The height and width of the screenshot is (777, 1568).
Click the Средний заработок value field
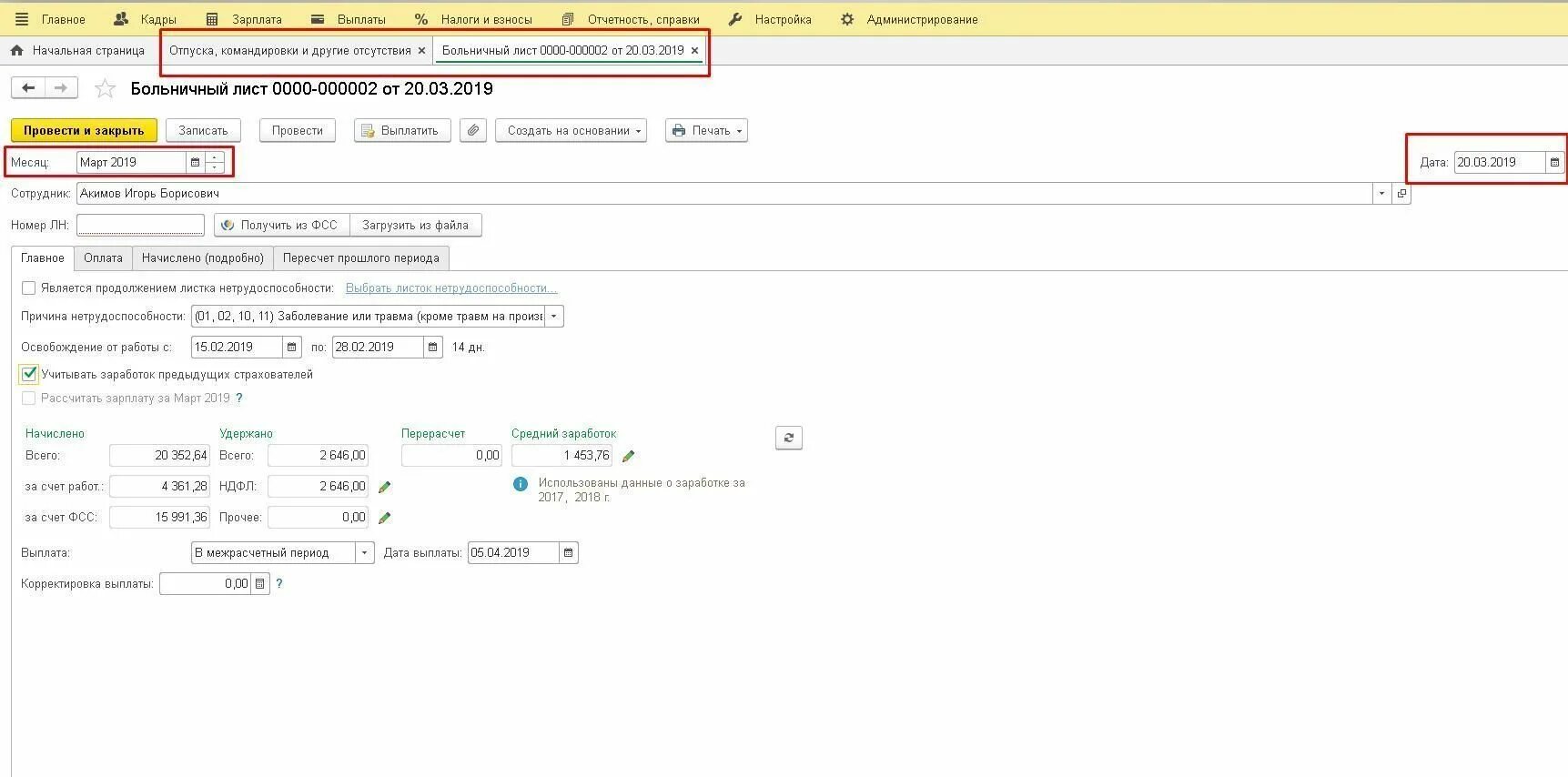point(561,456)
